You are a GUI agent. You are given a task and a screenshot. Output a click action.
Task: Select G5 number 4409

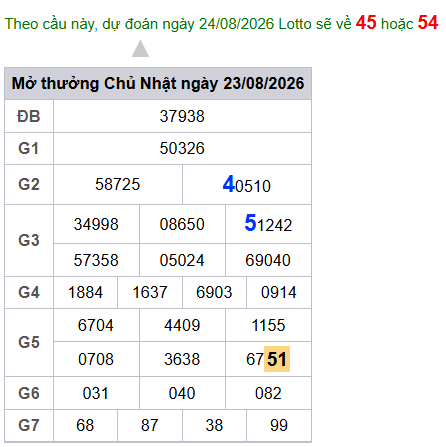point(182,325)
